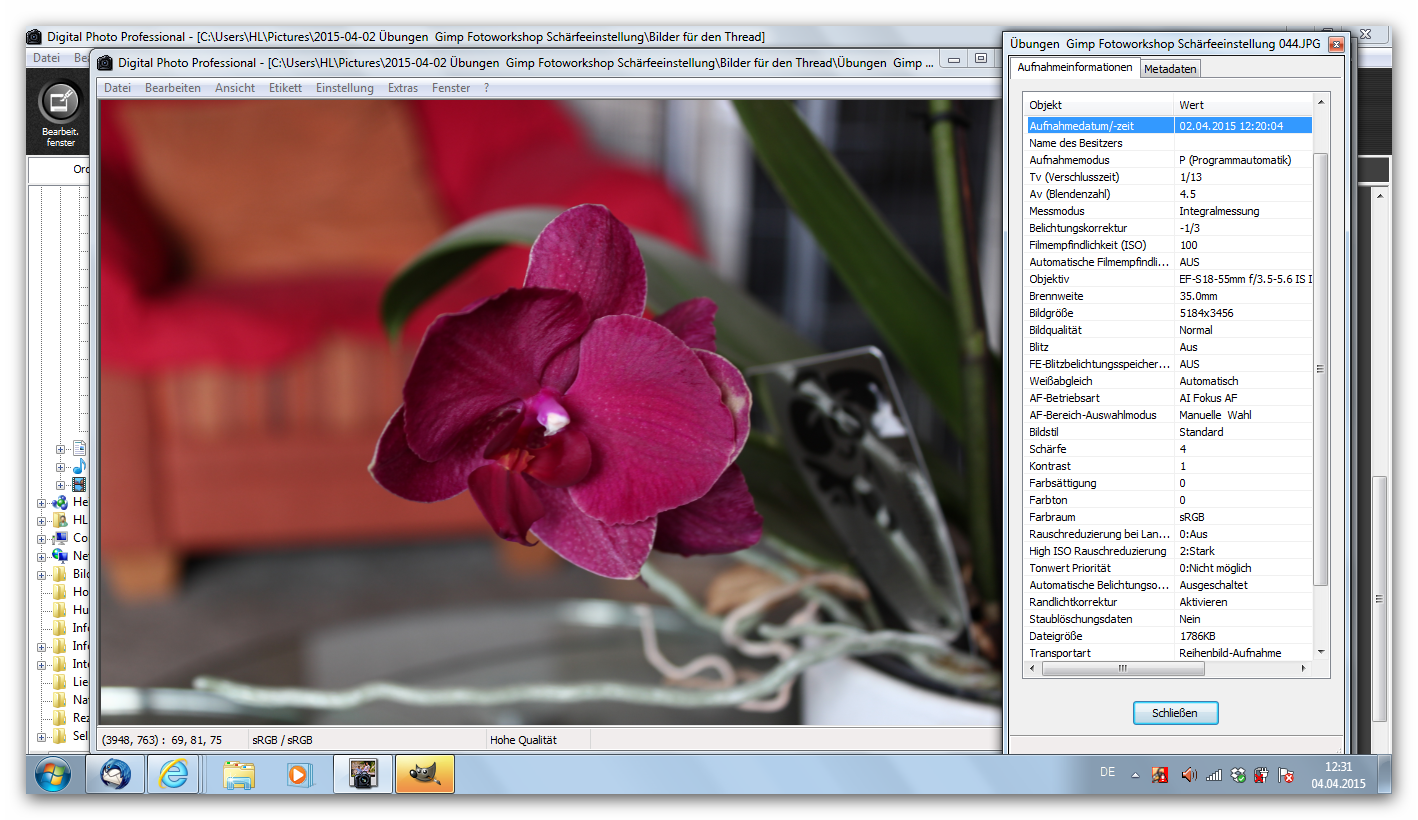Click the info list vertical scrollbar thumb
The width and height of the screenshot is (1418, 820).
tap(1320, 369)
